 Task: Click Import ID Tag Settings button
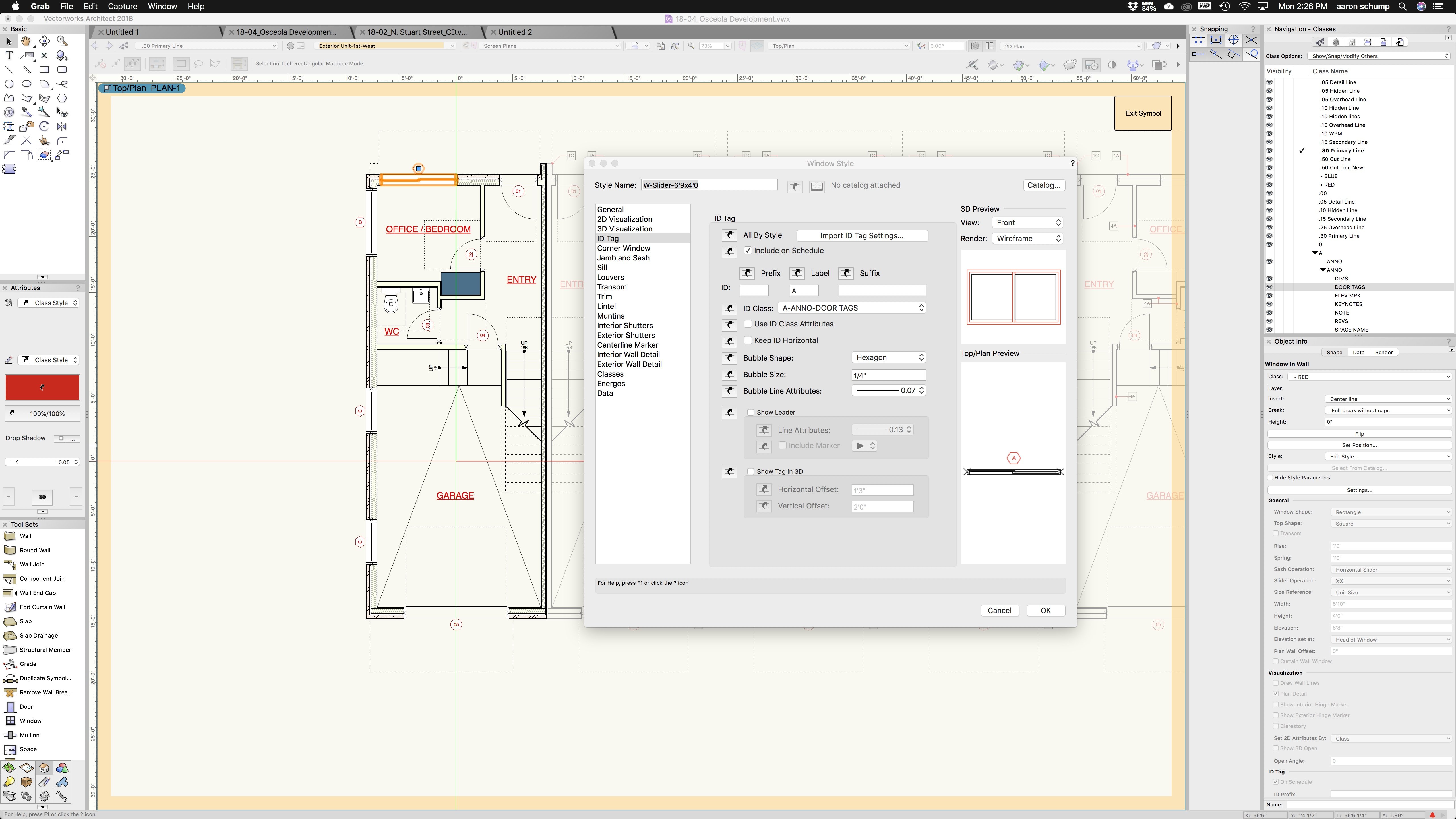tap(861, 236)
